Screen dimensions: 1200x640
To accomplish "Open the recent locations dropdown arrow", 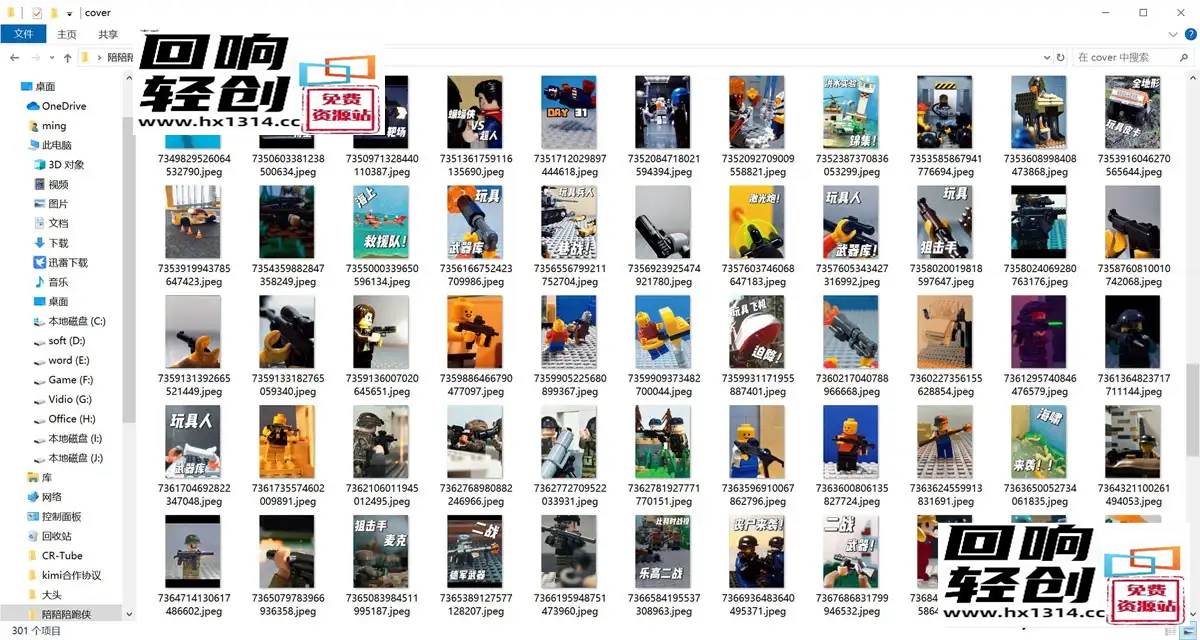I will (51, 58).
